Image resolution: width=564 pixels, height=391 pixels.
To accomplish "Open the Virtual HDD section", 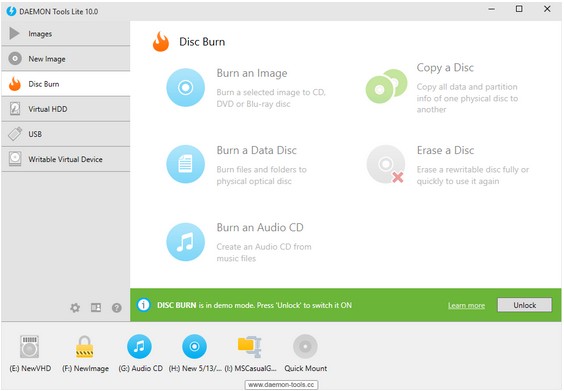I will tap(65, 109).
